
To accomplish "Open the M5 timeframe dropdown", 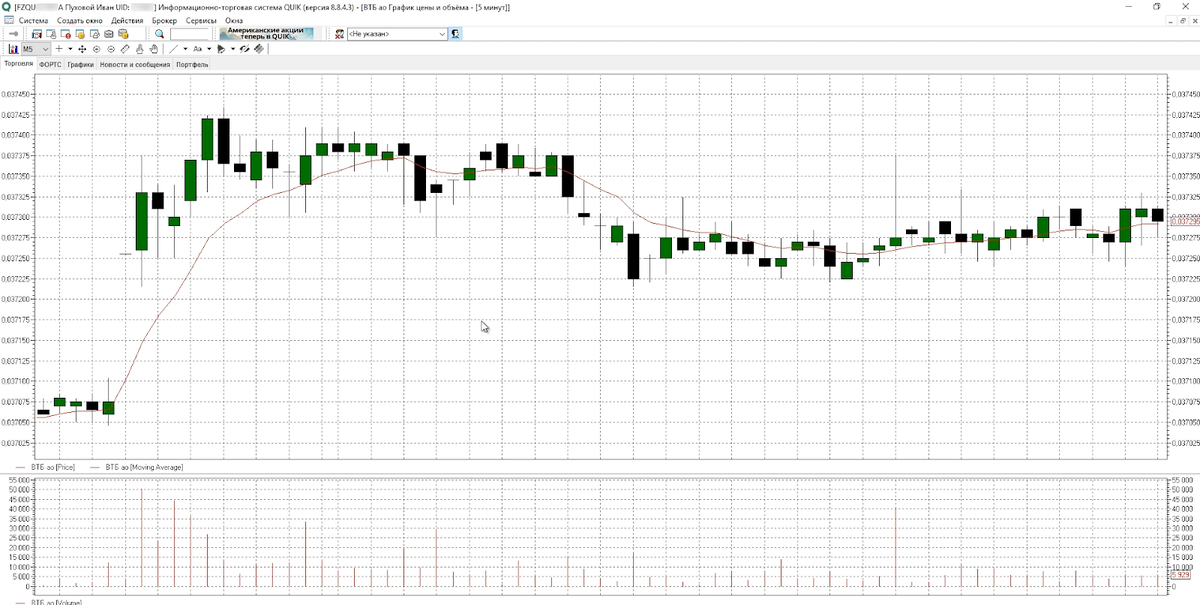I will click(x=36, y=48).
